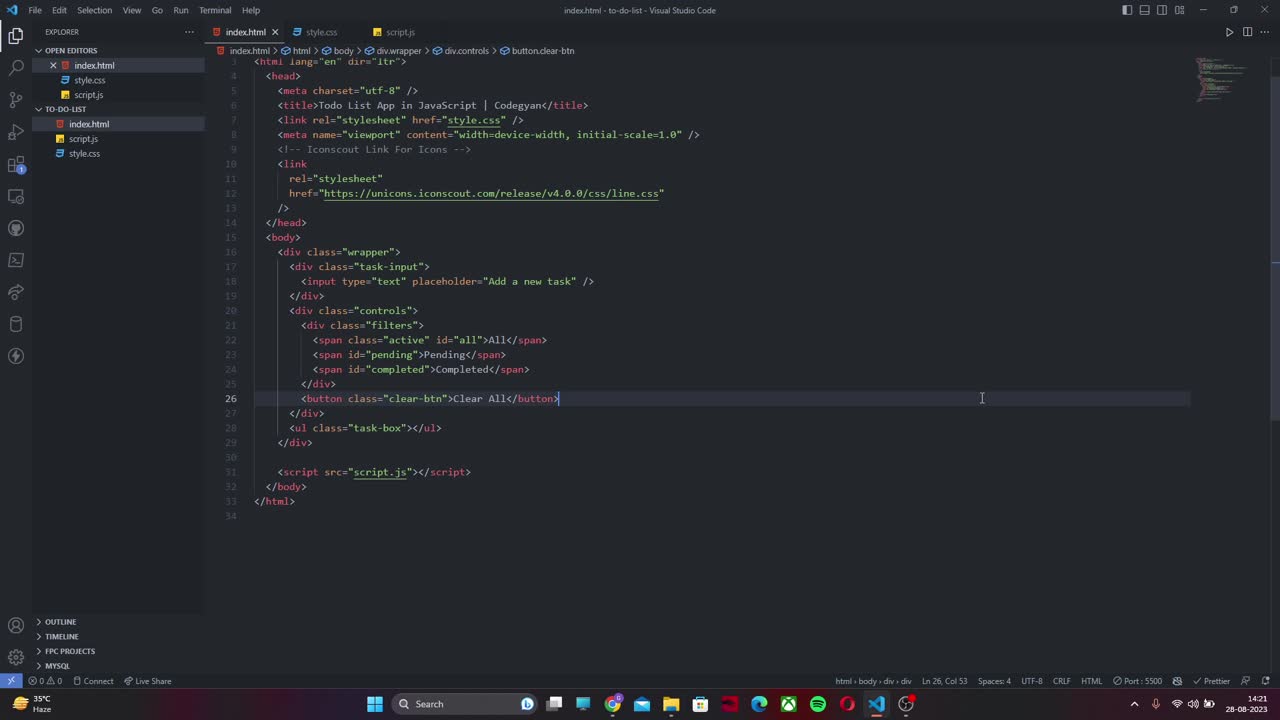Viewport: 1280px width, 720px height.
Task: Click the Prettier status bar button
Action: [x=1211, y=681]
